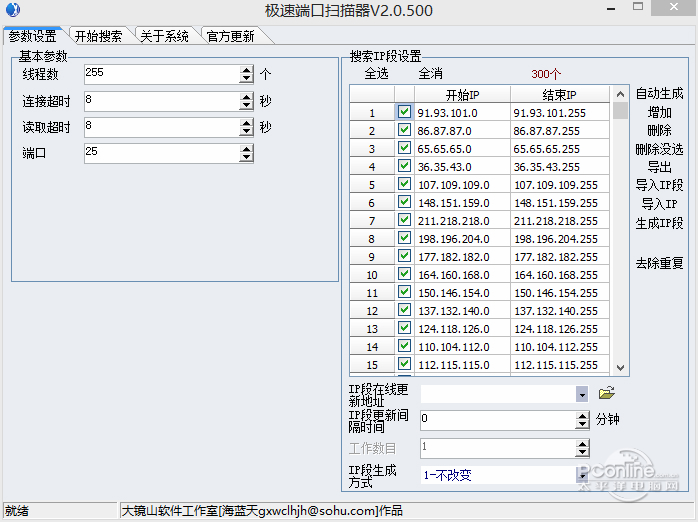Click the application icon in title bar

pos(12,9)
